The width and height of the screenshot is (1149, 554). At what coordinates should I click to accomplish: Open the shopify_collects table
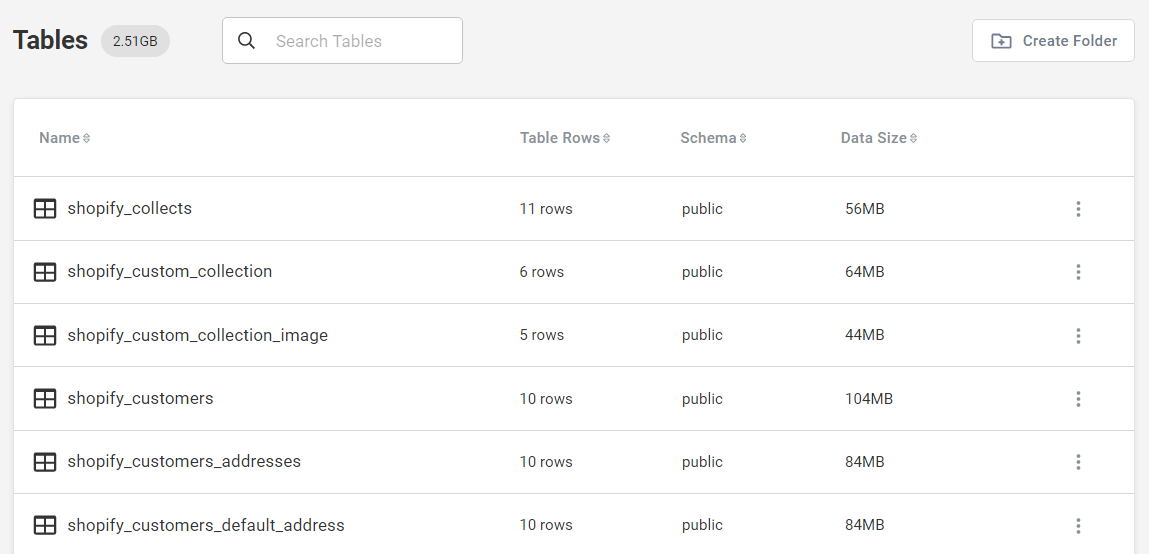coord(130,208)
